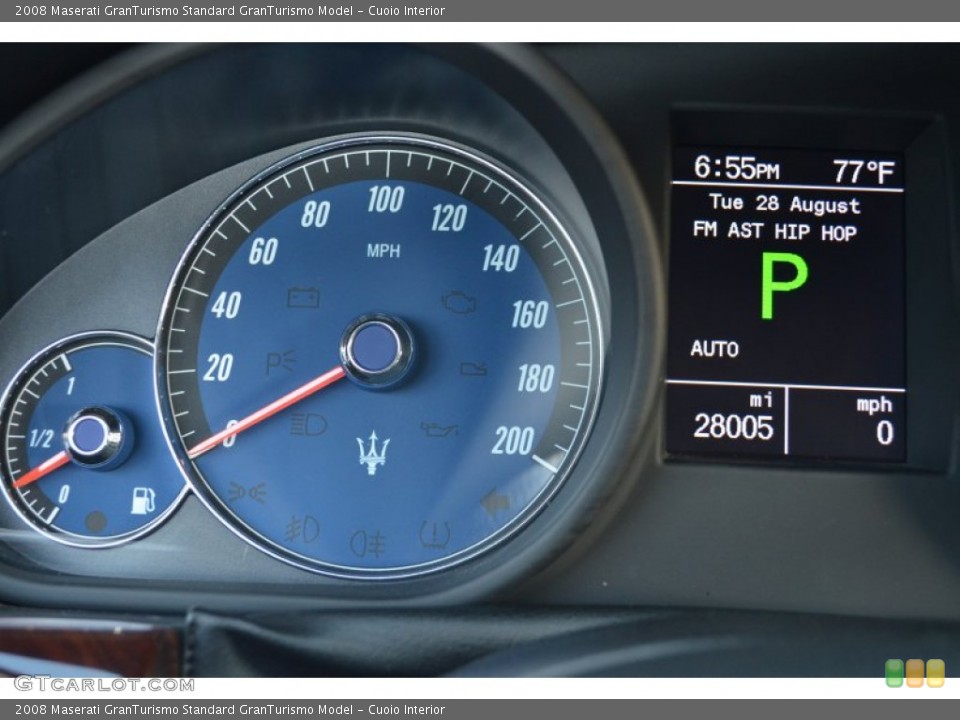Click the AUTO mode label
Viewport: 960px width, 720px height.
[714, 348]
